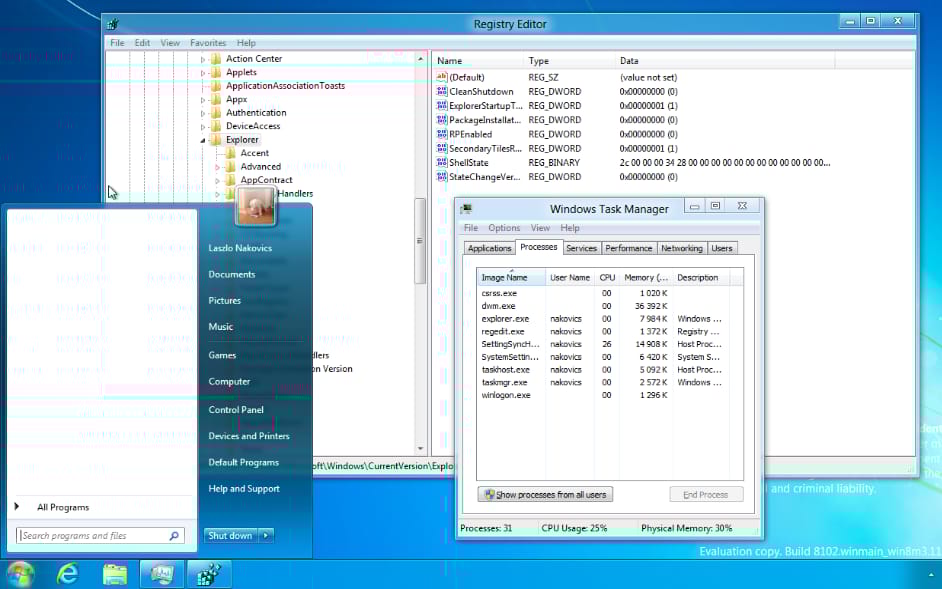This screenshot has height=589, width=942.
Task: Switch to the Users tab
Action: [x=722, y=248]
